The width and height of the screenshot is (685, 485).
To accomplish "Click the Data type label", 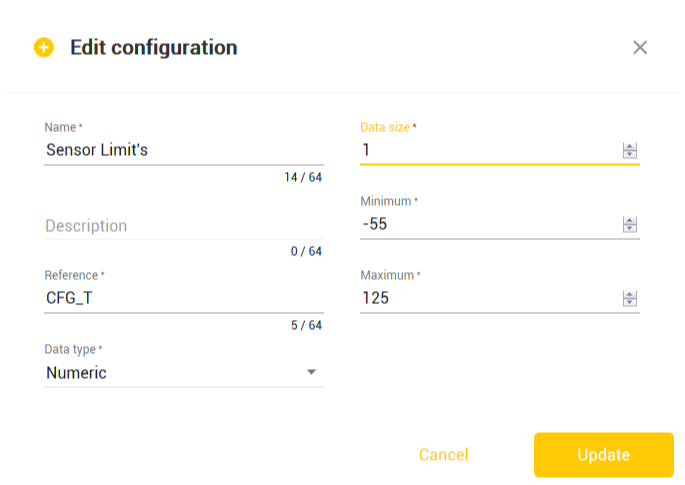I will coord(70,349).
